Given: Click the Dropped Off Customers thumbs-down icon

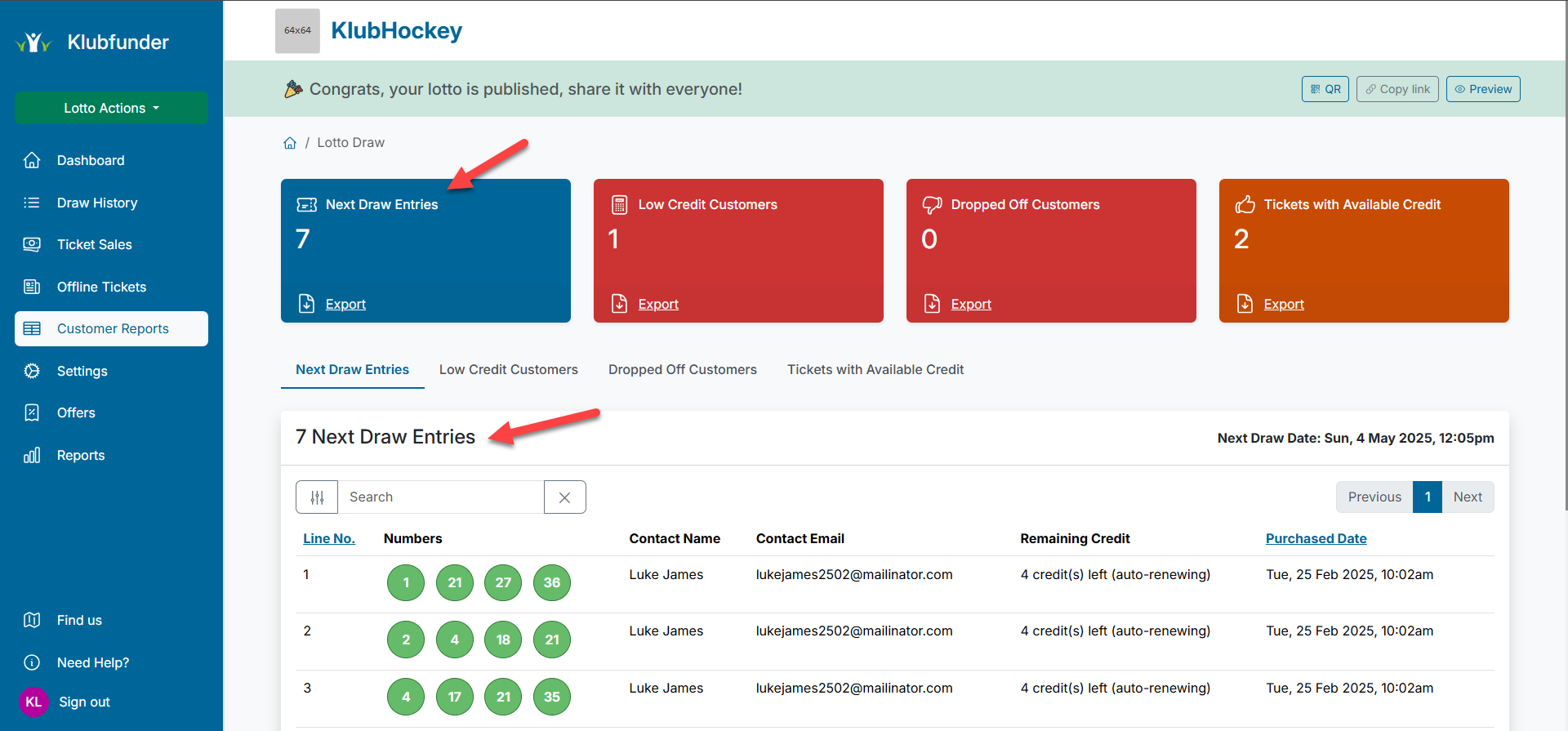Looking at the screenshot, I should [932, 204].
